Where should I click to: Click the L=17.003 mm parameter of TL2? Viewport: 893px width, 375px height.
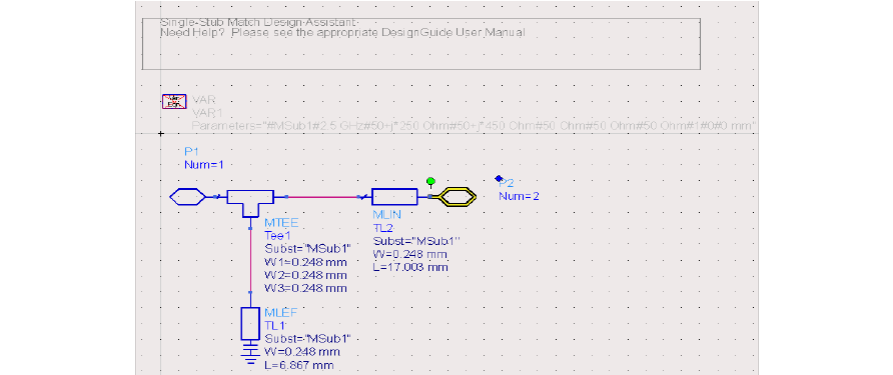click(410, 267)
